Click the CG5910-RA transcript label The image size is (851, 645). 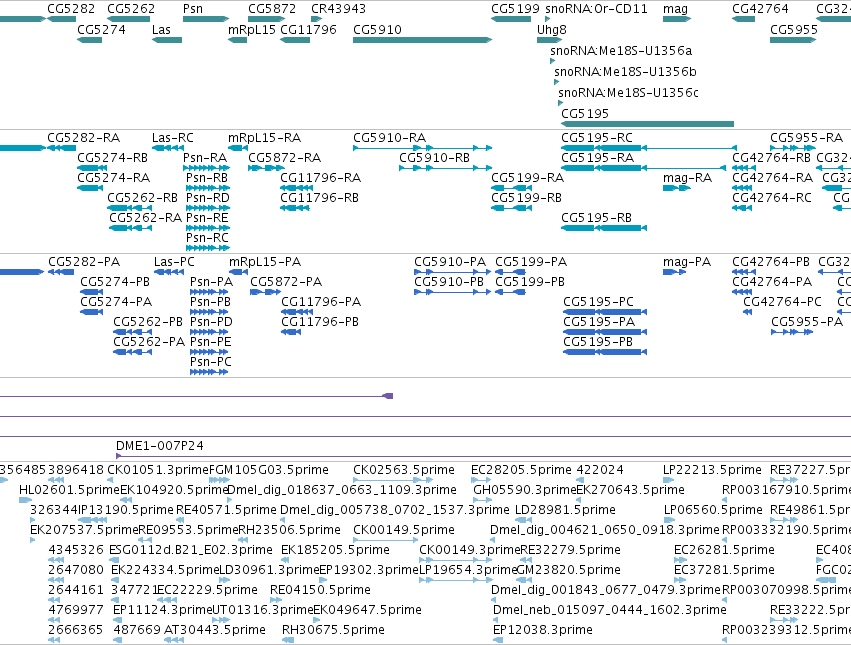(390, 137)
